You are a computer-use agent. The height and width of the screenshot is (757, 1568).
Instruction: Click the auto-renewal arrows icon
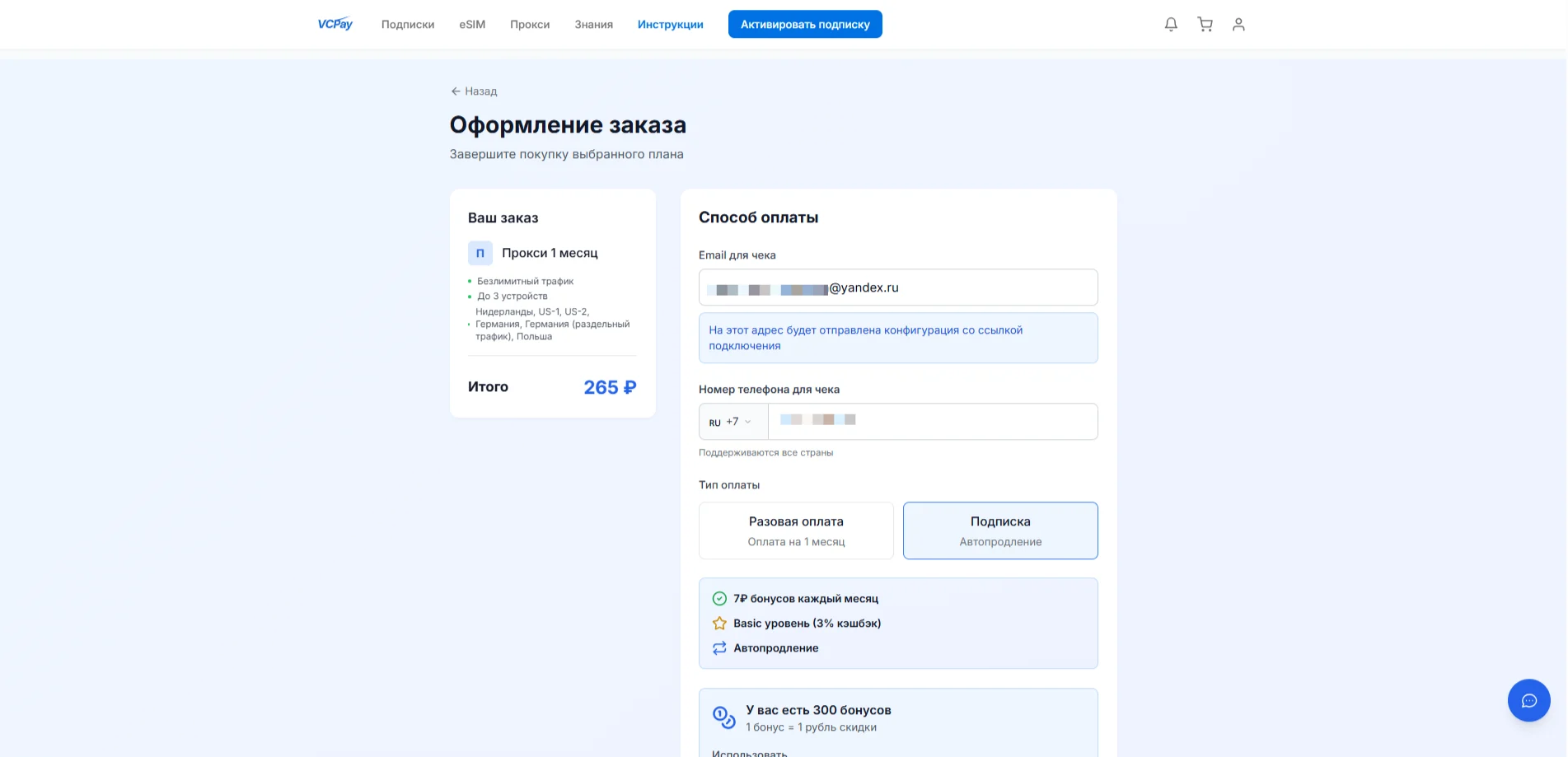point(719,648)
